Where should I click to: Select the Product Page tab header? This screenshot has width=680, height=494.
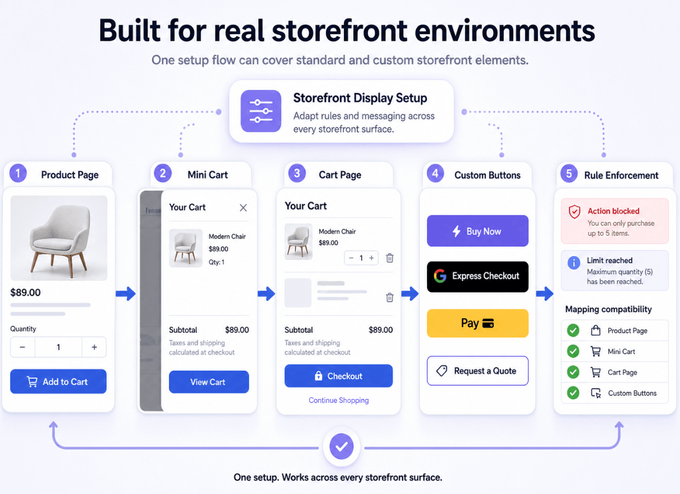[x=58, y=175]
